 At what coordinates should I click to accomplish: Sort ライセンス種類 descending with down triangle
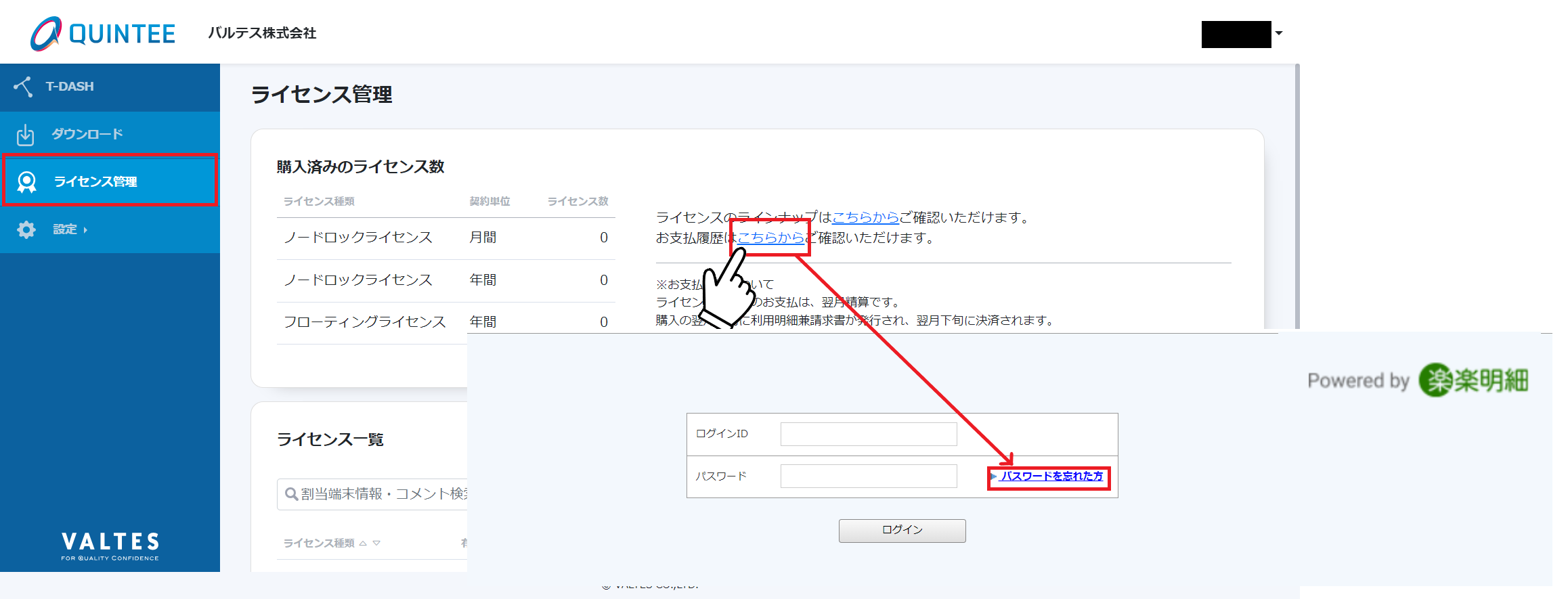pyautogui.click(x=377, y=543)
